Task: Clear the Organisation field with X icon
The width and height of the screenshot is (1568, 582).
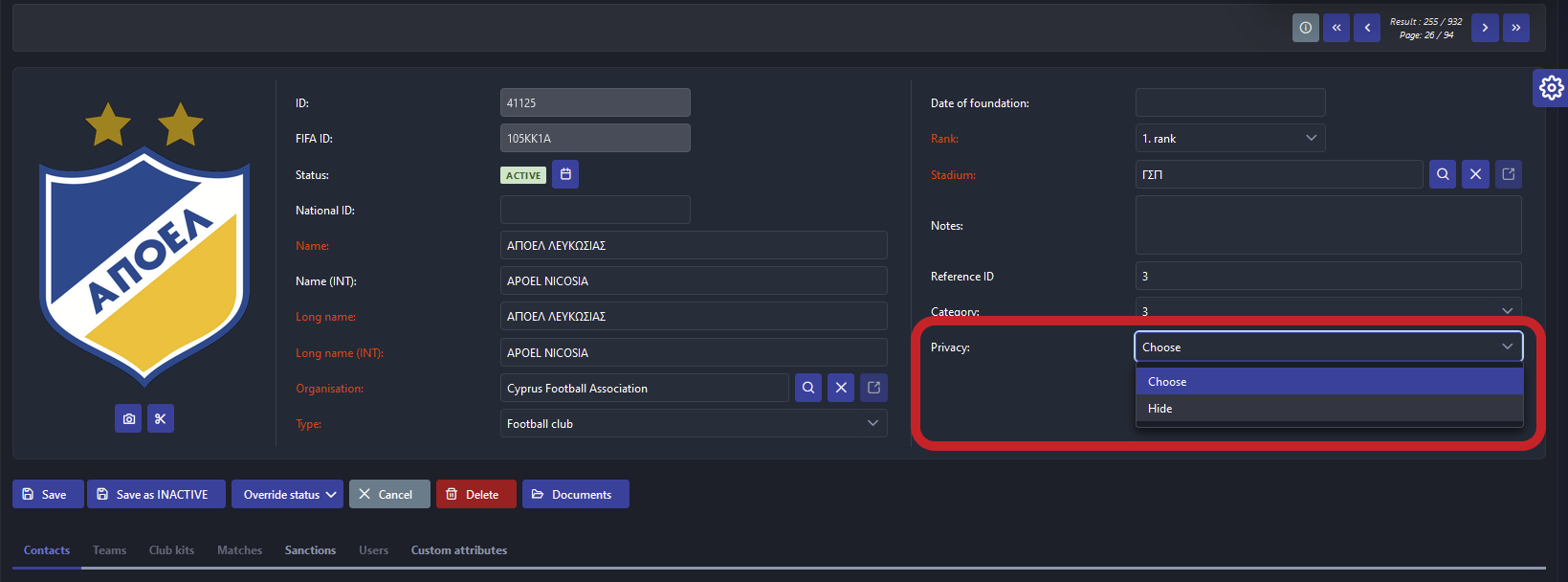Action: point(841,388)
